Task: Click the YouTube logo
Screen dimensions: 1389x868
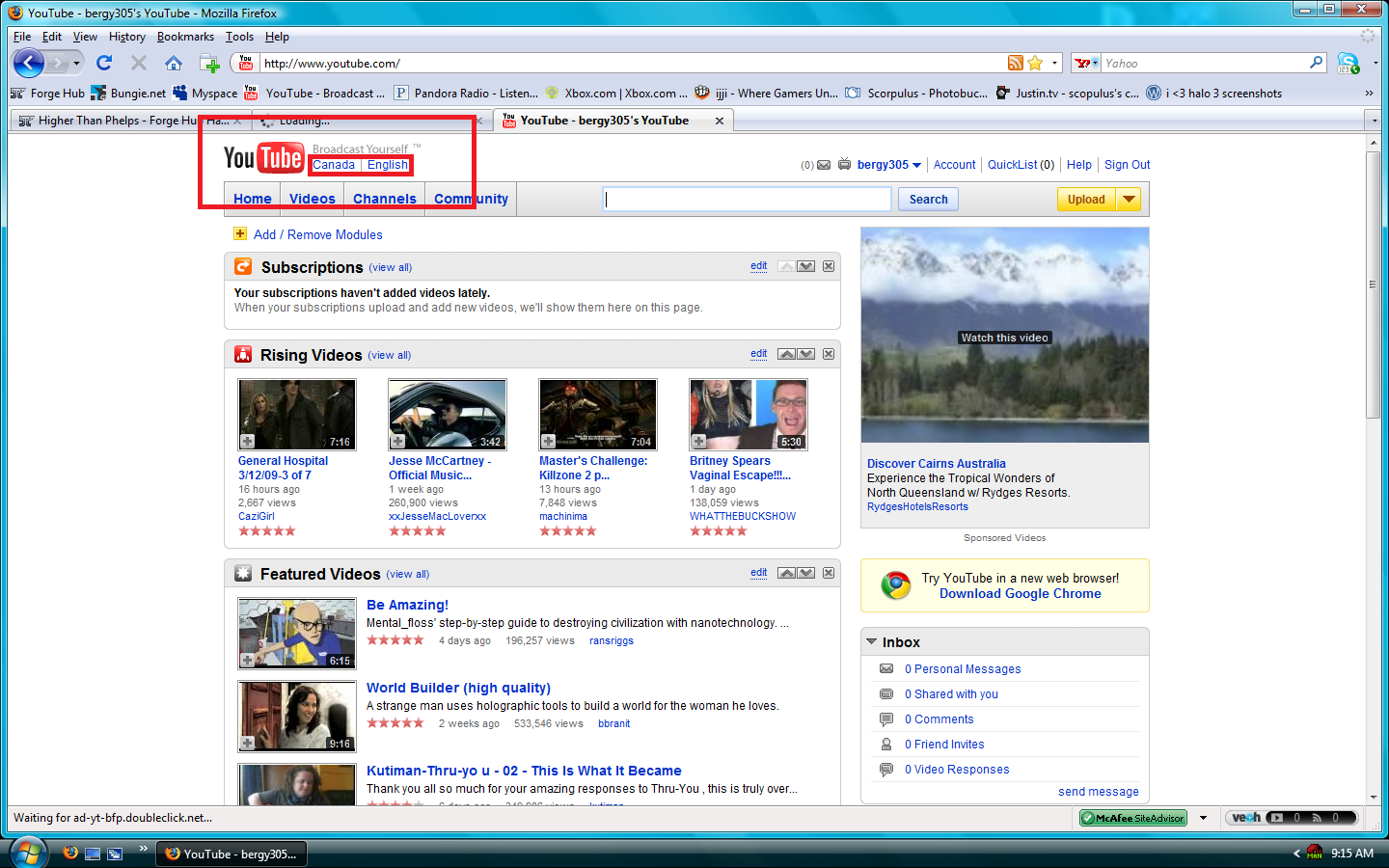Action: click(x=263, y=157)
